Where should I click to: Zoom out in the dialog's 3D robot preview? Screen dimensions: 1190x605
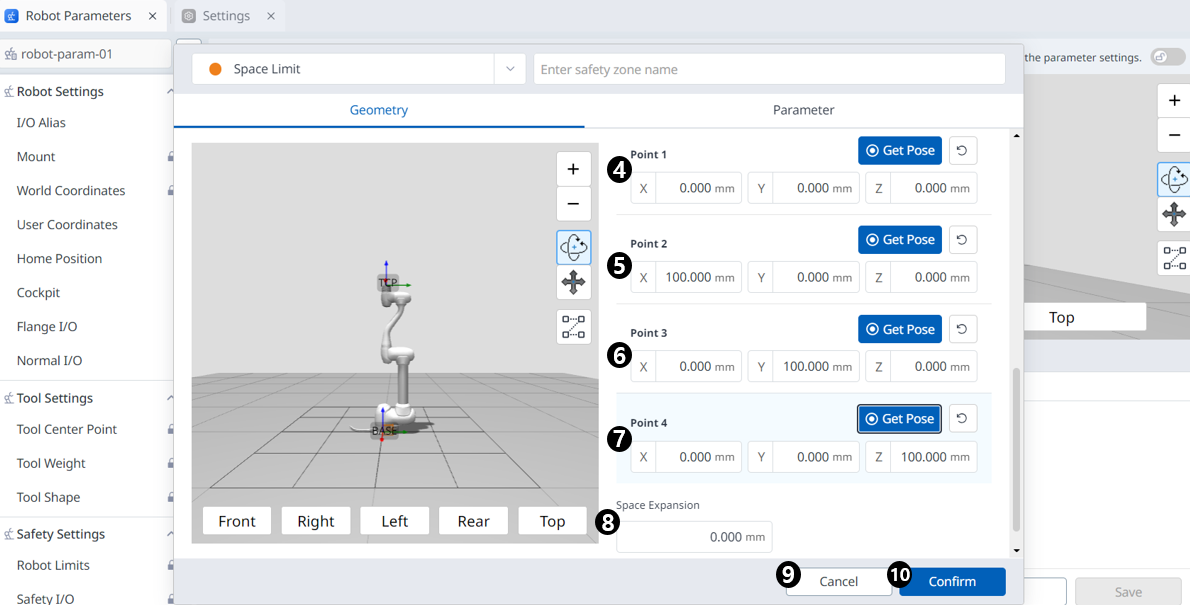coord(573,204)
